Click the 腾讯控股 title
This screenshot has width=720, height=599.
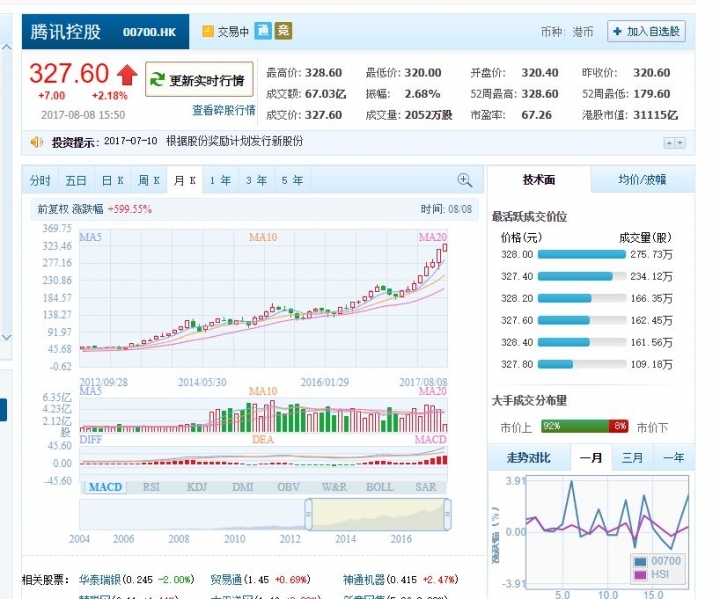click(x=66, y=32)
